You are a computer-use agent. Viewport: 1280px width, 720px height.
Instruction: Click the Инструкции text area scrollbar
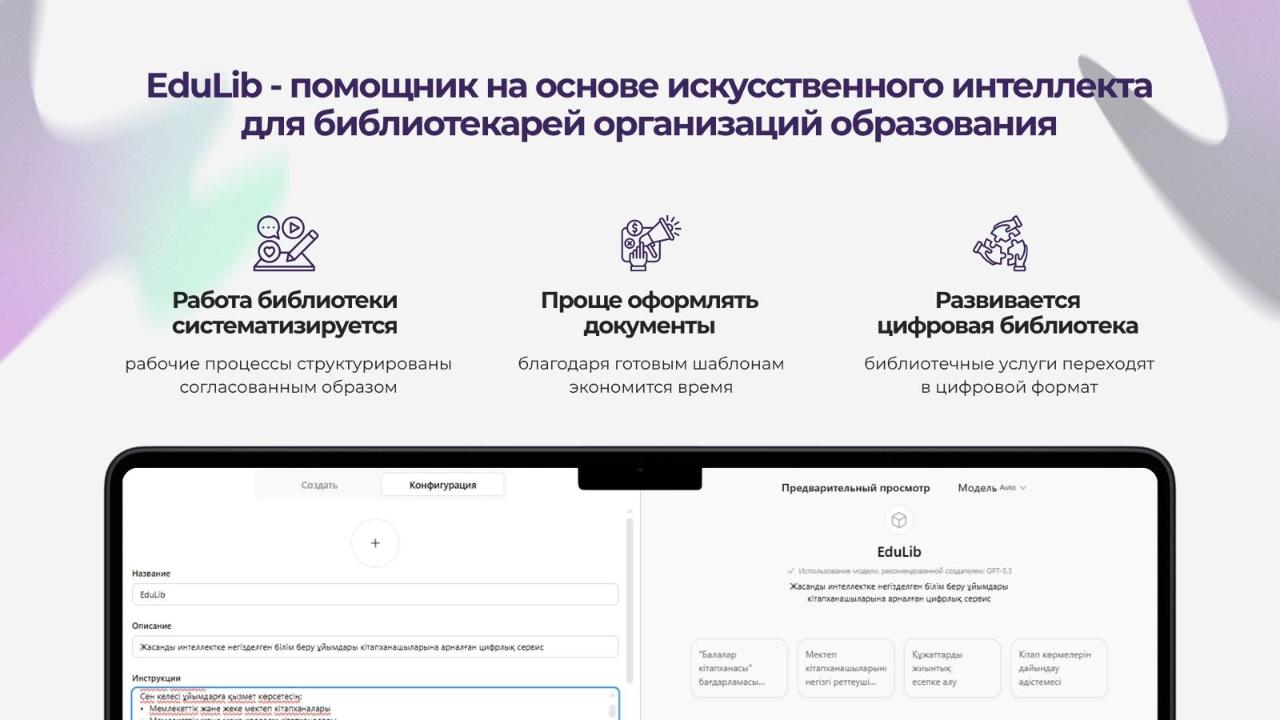click(x=612, y=708)
